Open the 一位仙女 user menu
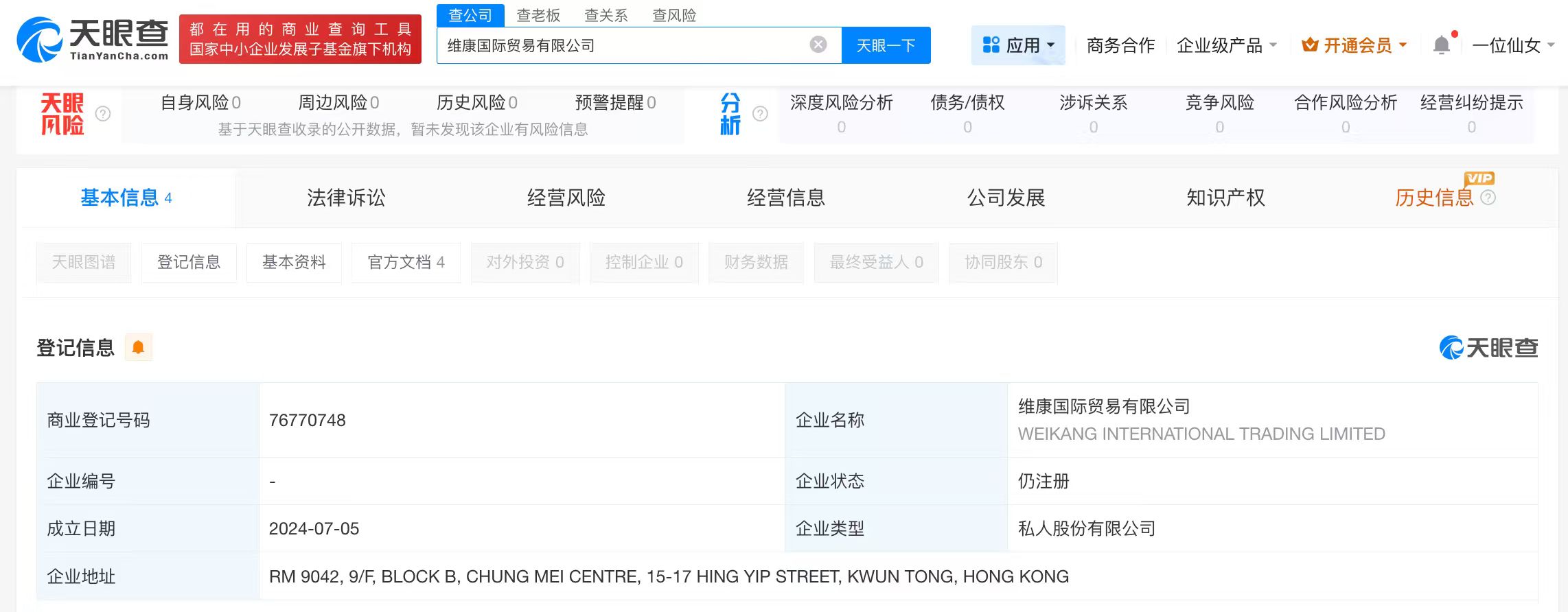 (x=1513, y=45)
